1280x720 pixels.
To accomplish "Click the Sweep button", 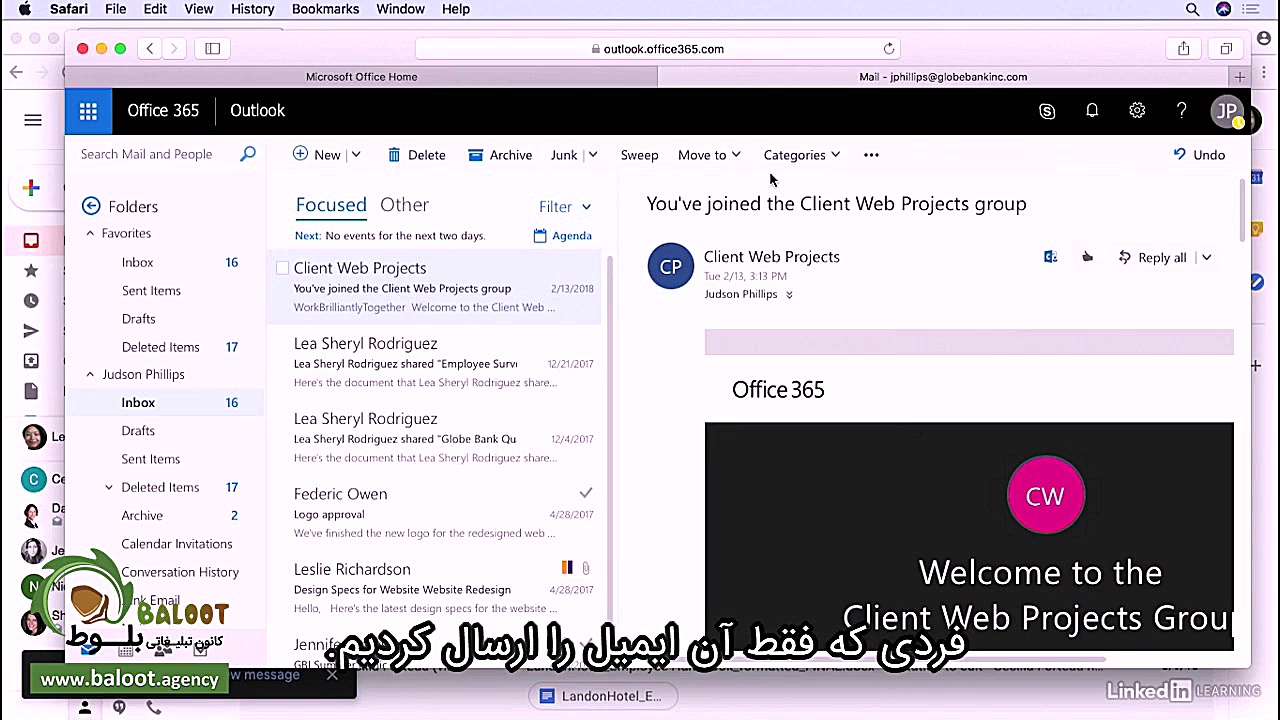I will point(639,155).
